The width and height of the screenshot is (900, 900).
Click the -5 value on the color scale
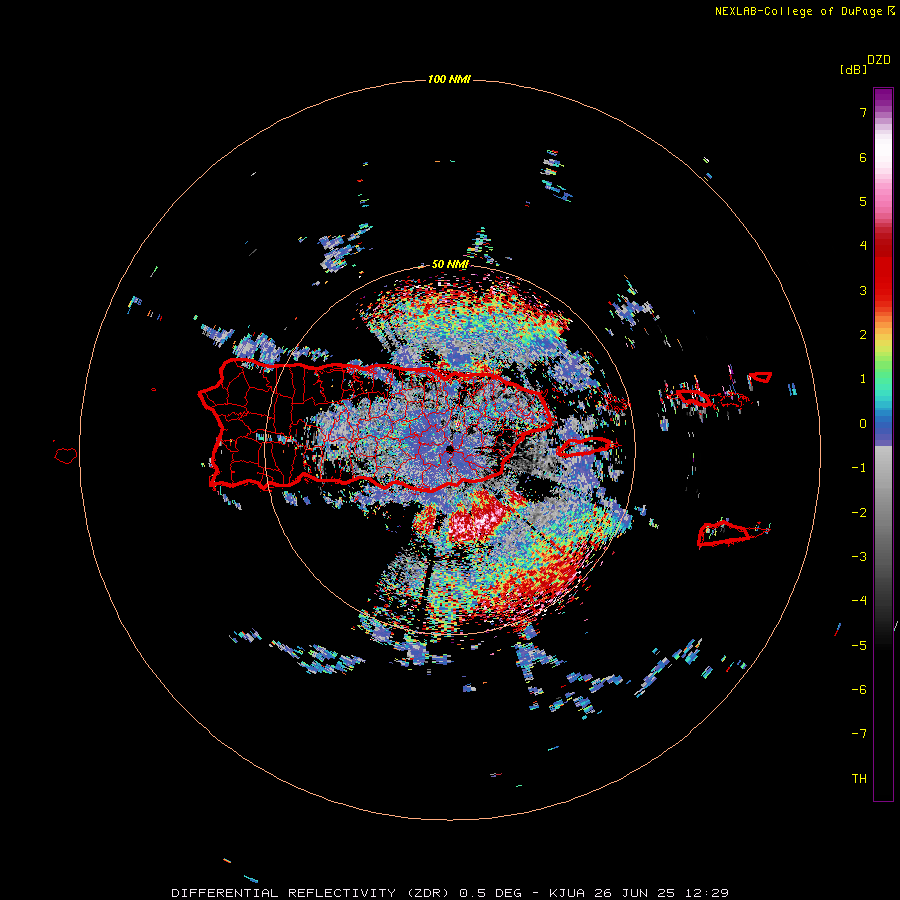(859, 646)
